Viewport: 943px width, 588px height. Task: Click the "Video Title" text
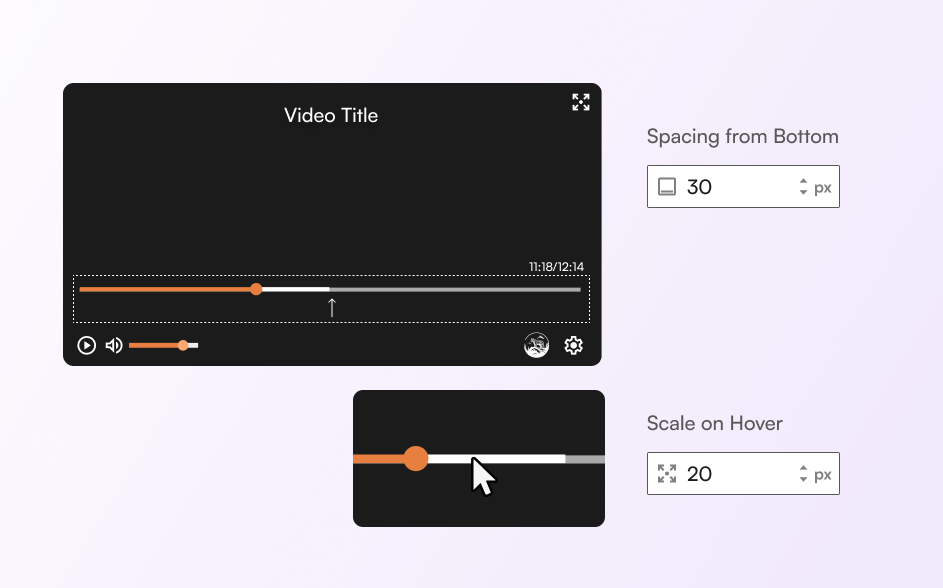(331, 115)
